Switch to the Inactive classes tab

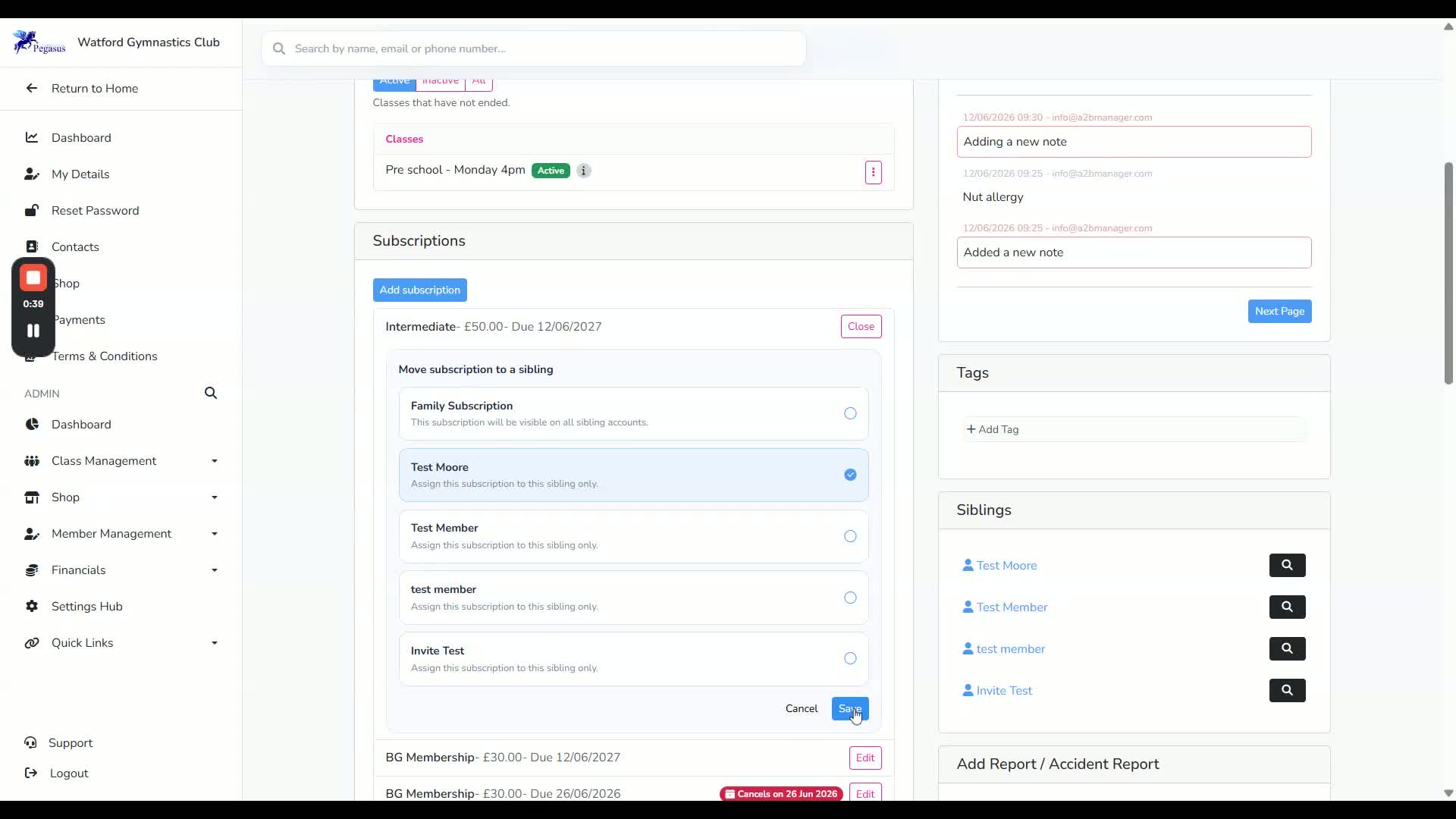[x=440, y=81]
